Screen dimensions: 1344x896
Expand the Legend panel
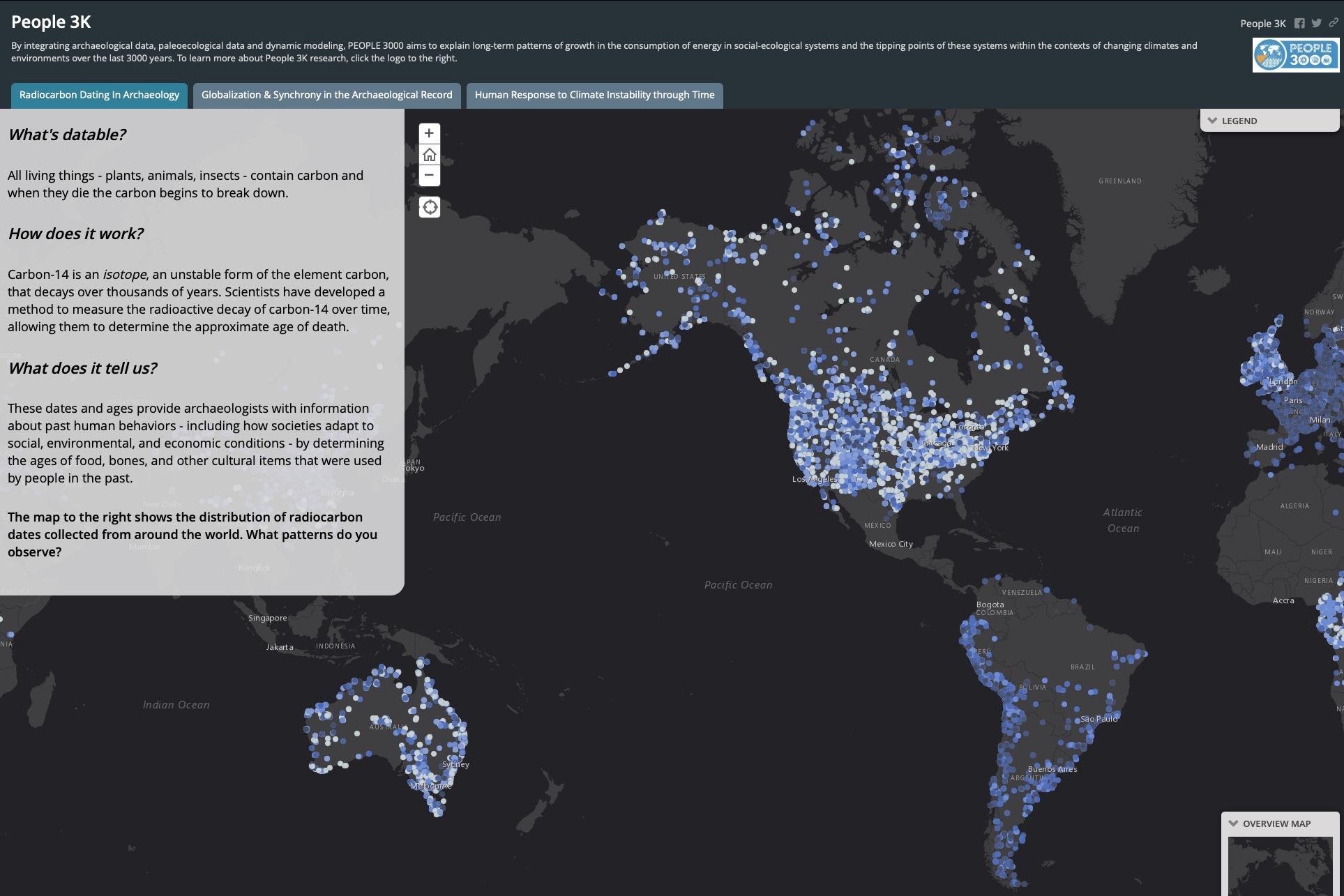coord(1239,121)
